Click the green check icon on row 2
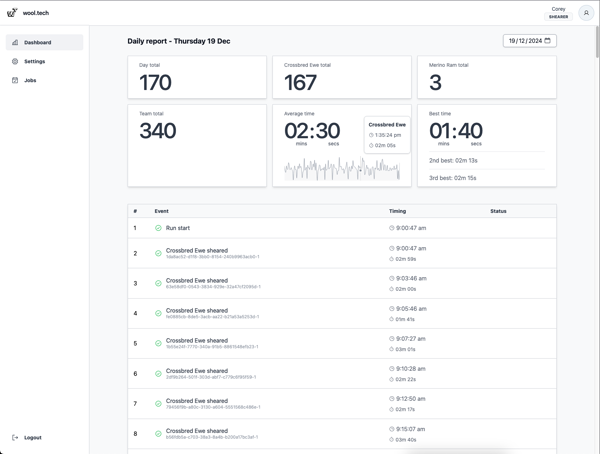The image size is (600, 454). [158, 253]
